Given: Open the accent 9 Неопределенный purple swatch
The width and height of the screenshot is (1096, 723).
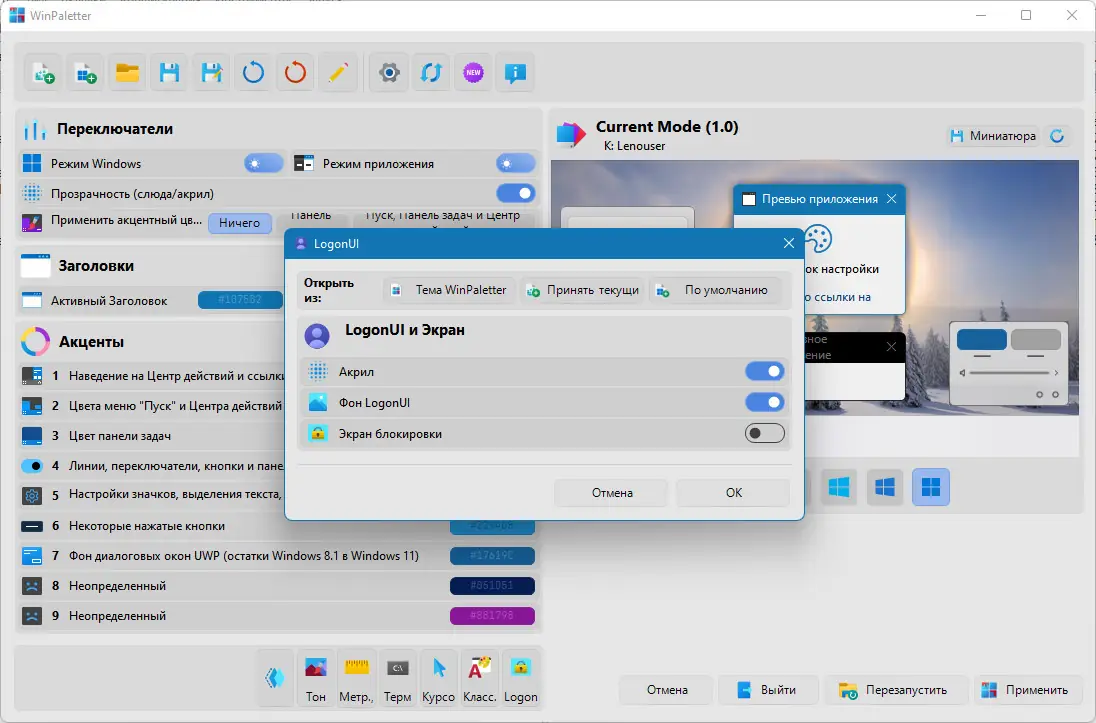Looking at the screenshot, I should point(492,615).
